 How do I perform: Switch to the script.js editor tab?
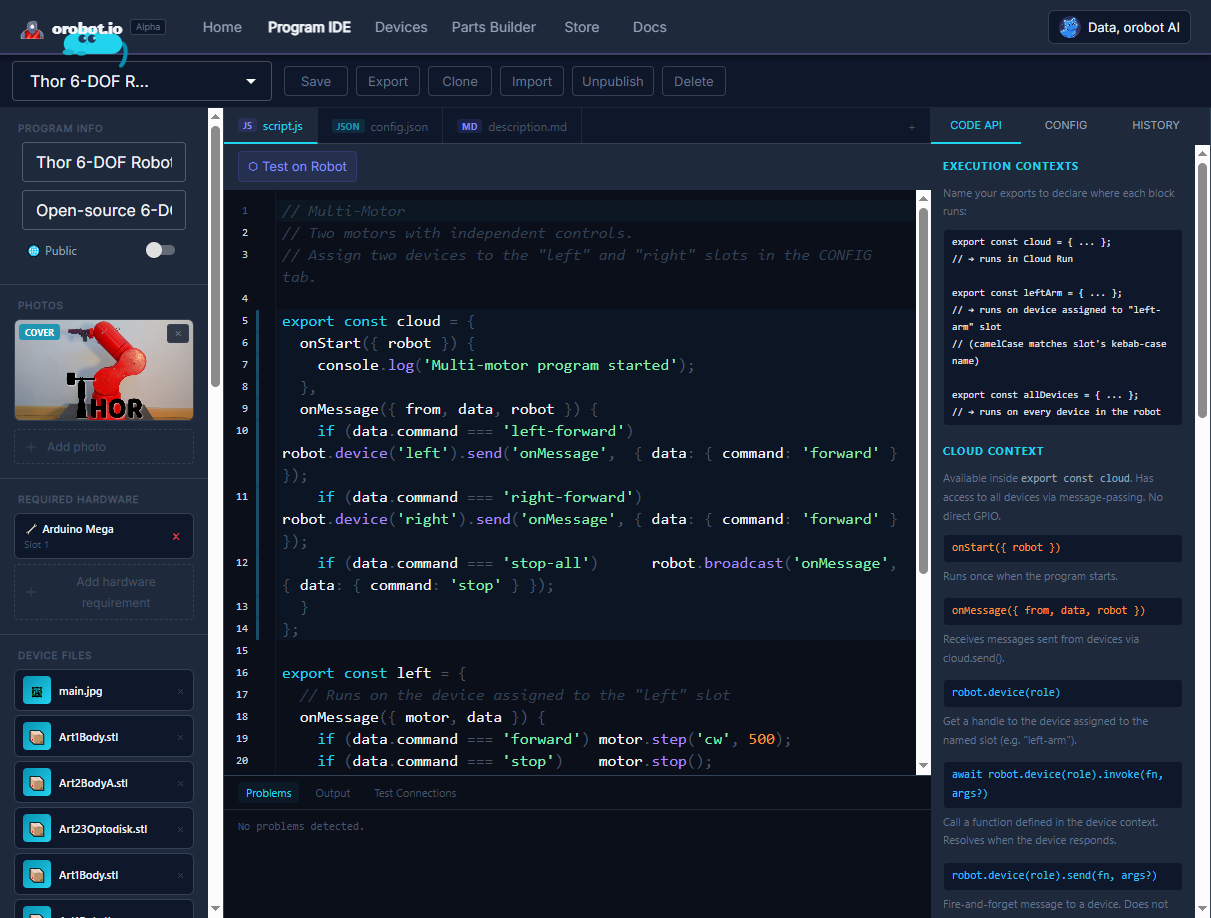tap(270, 126)
